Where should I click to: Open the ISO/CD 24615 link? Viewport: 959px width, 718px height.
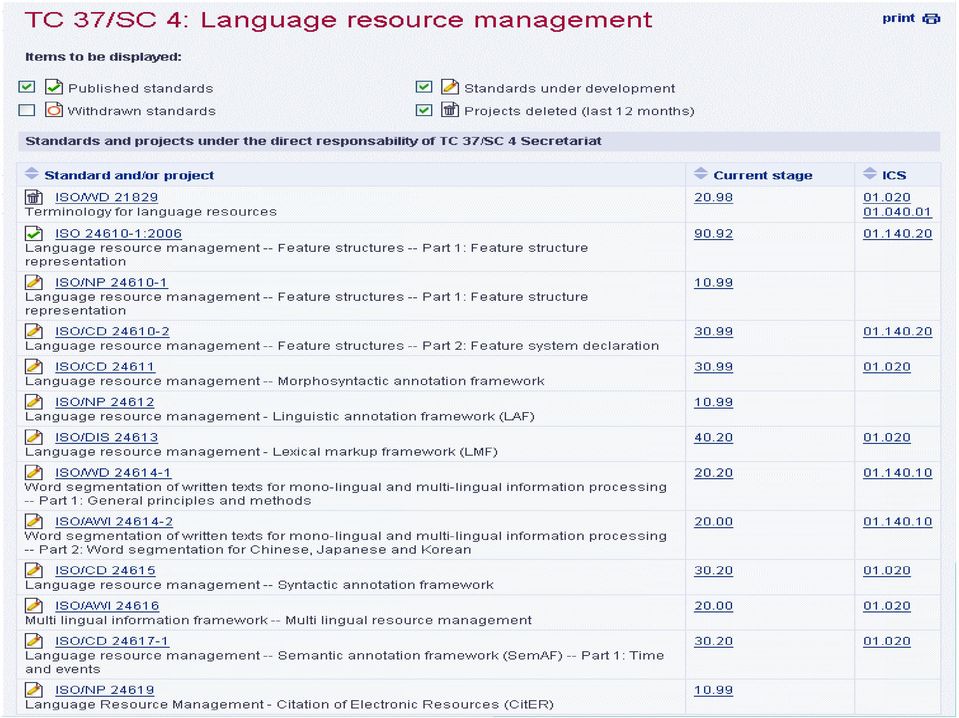tap(105, 571)
